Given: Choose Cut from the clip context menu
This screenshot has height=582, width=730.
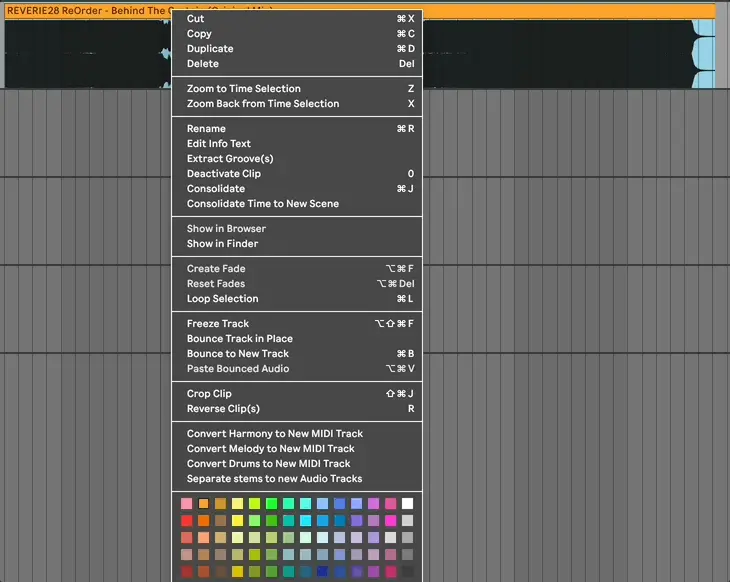Looking at the screenshot, I should coord(297,19).
